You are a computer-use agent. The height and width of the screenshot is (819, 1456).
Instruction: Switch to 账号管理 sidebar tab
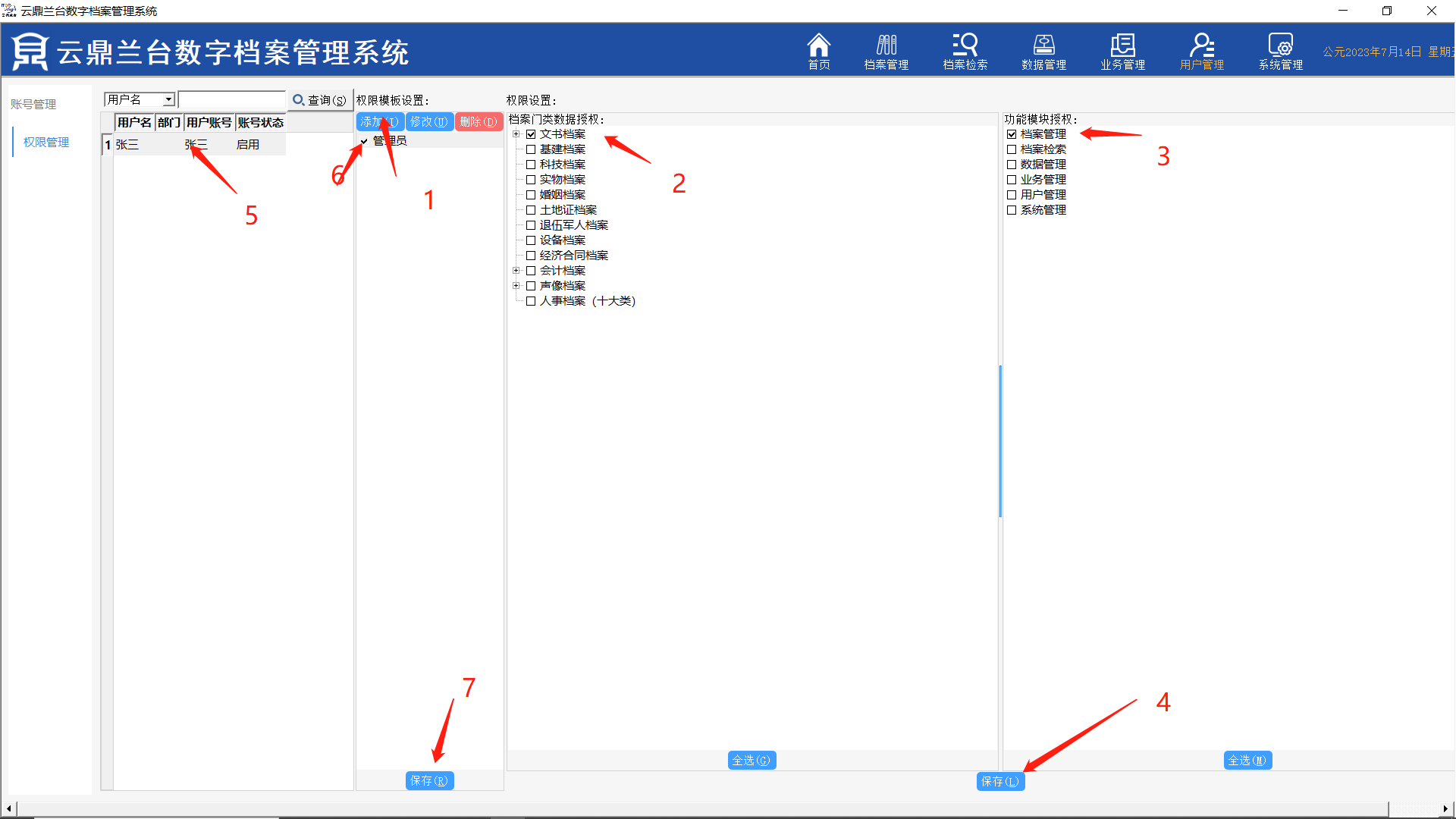(33, 104)
